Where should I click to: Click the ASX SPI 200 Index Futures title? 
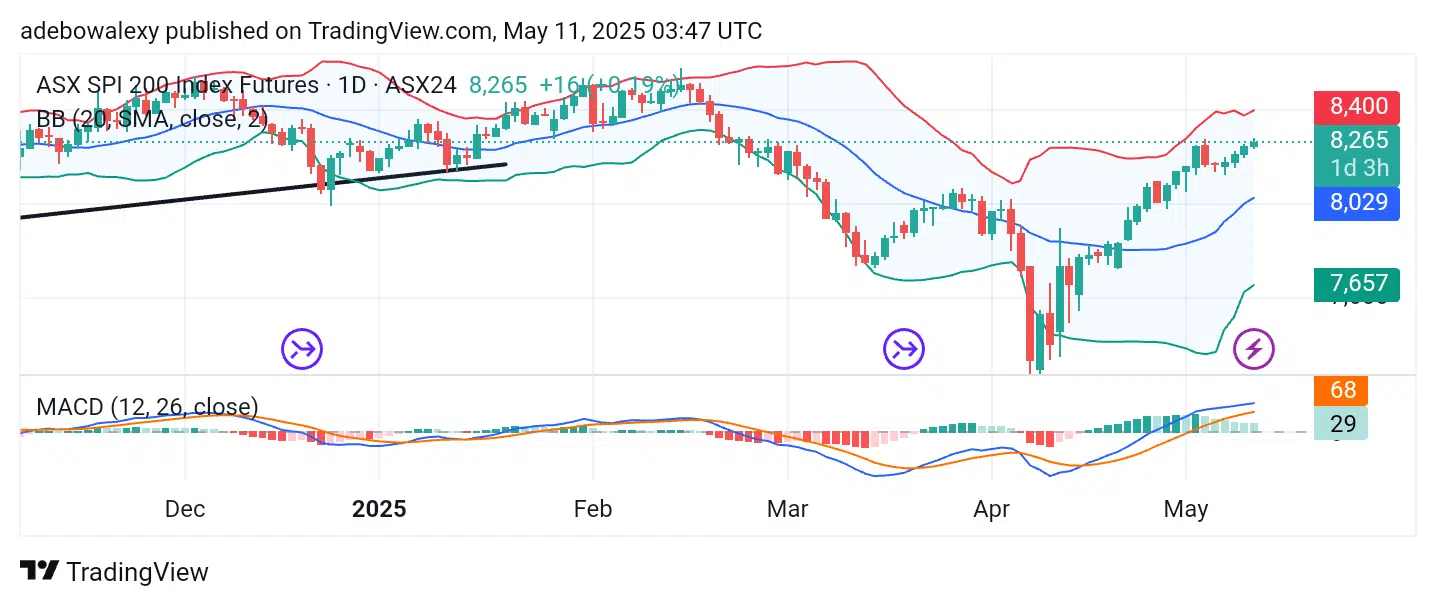pyautogui.click(x=178, y=86)
